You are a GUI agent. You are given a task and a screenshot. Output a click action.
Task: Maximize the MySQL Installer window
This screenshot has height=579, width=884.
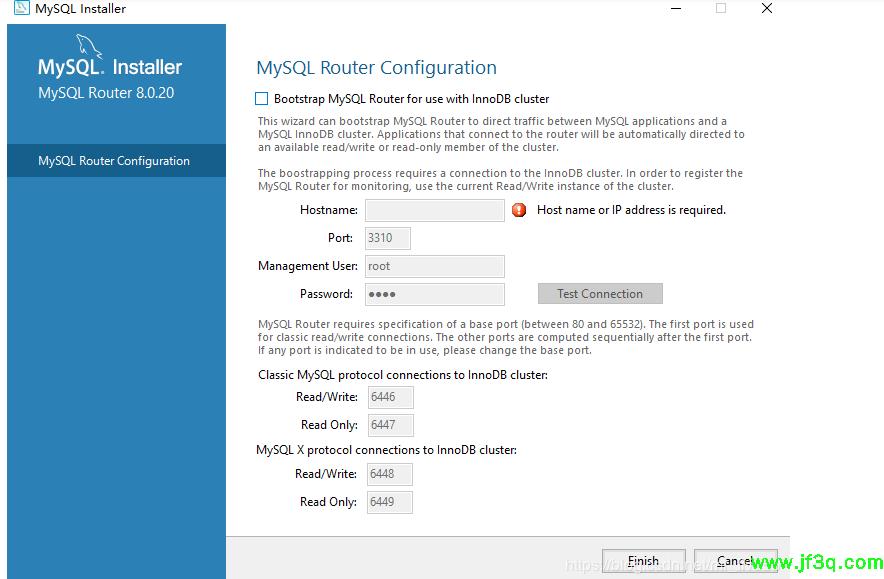coord(720,9)
